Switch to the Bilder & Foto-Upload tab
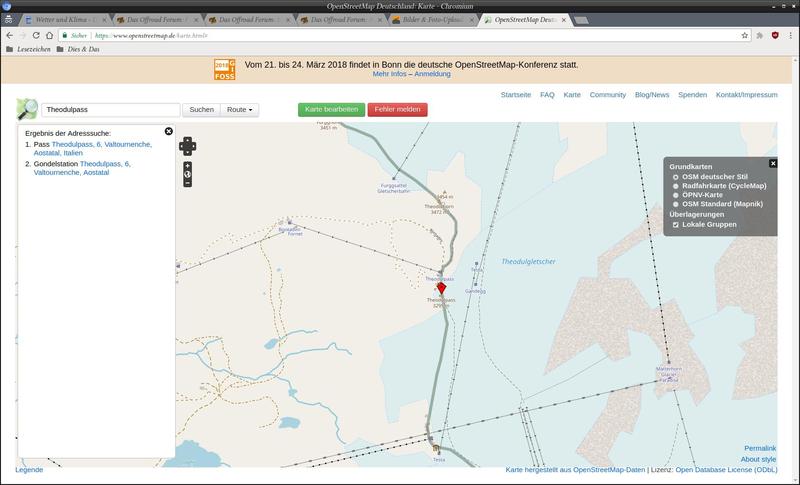Viewport: 800px width, 485px height. coord(431,20)
